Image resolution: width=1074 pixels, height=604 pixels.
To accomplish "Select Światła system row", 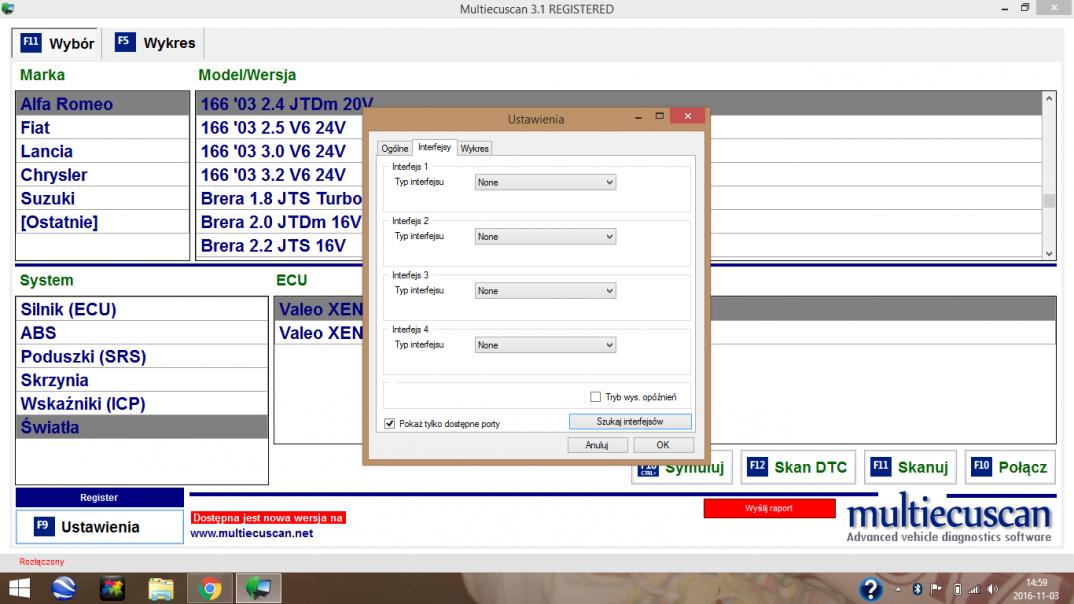I will (142, 427).
